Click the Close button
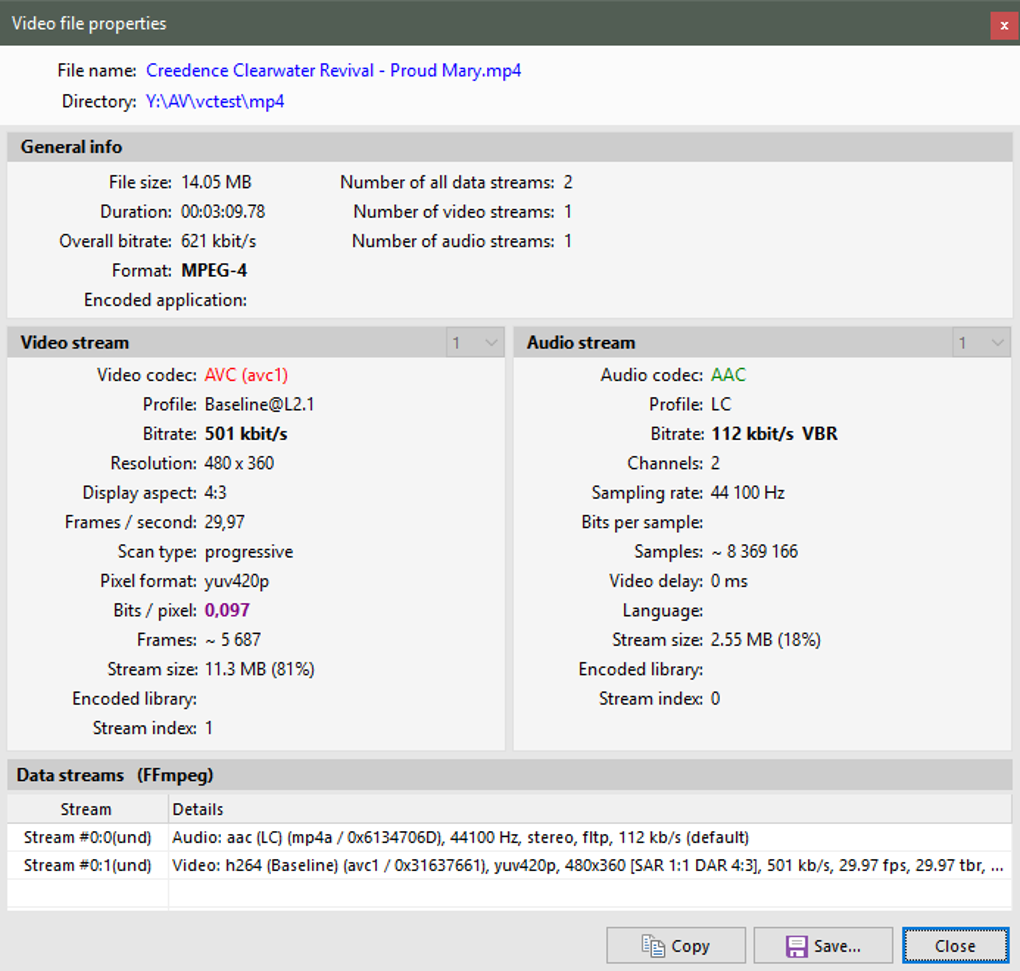Image resolution: width=1020 pixels, height=971 pixels. tap(955, 945)
